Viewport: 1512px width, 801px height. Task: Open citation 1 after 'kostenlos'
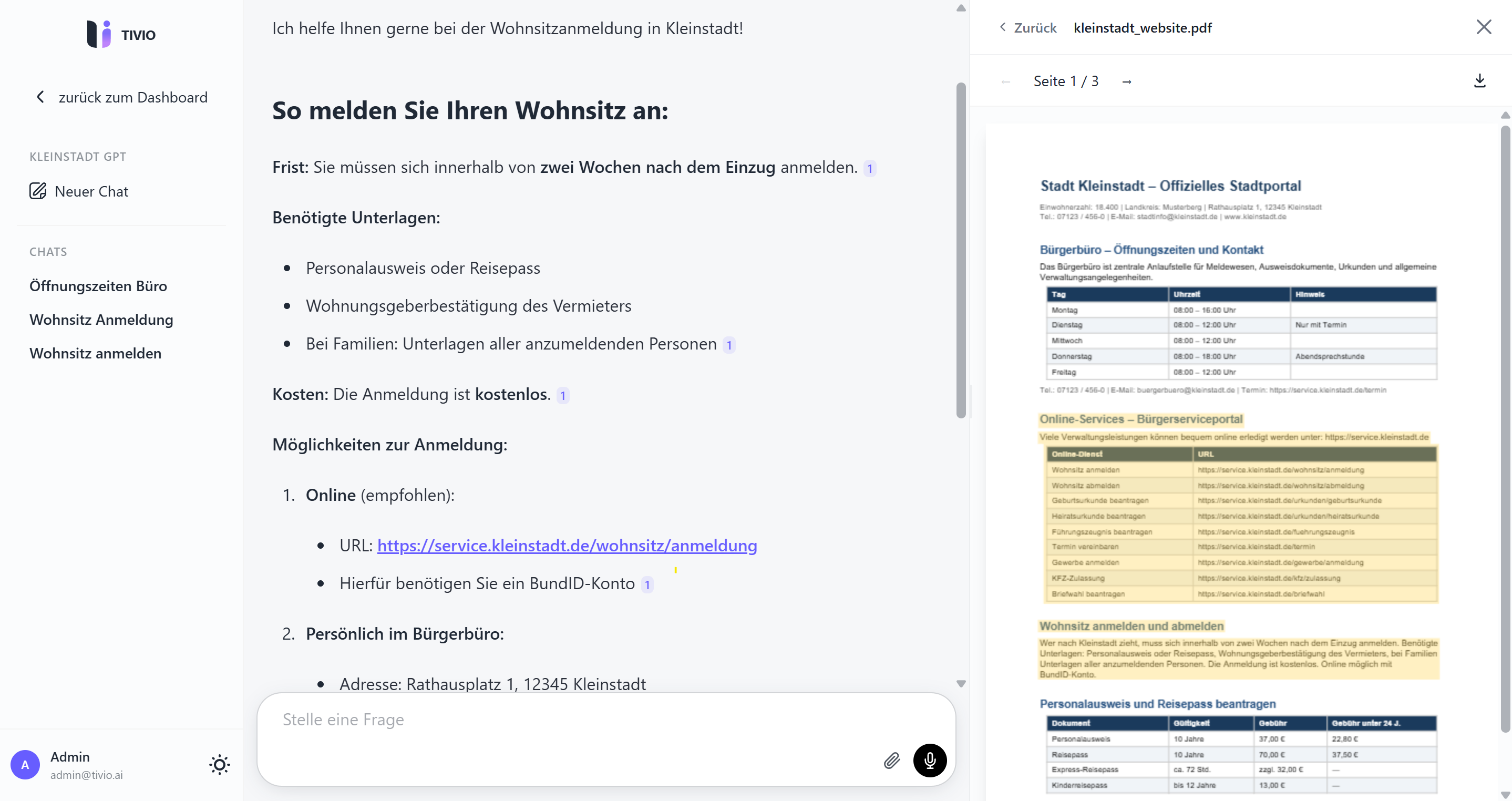tap(563, 396)
